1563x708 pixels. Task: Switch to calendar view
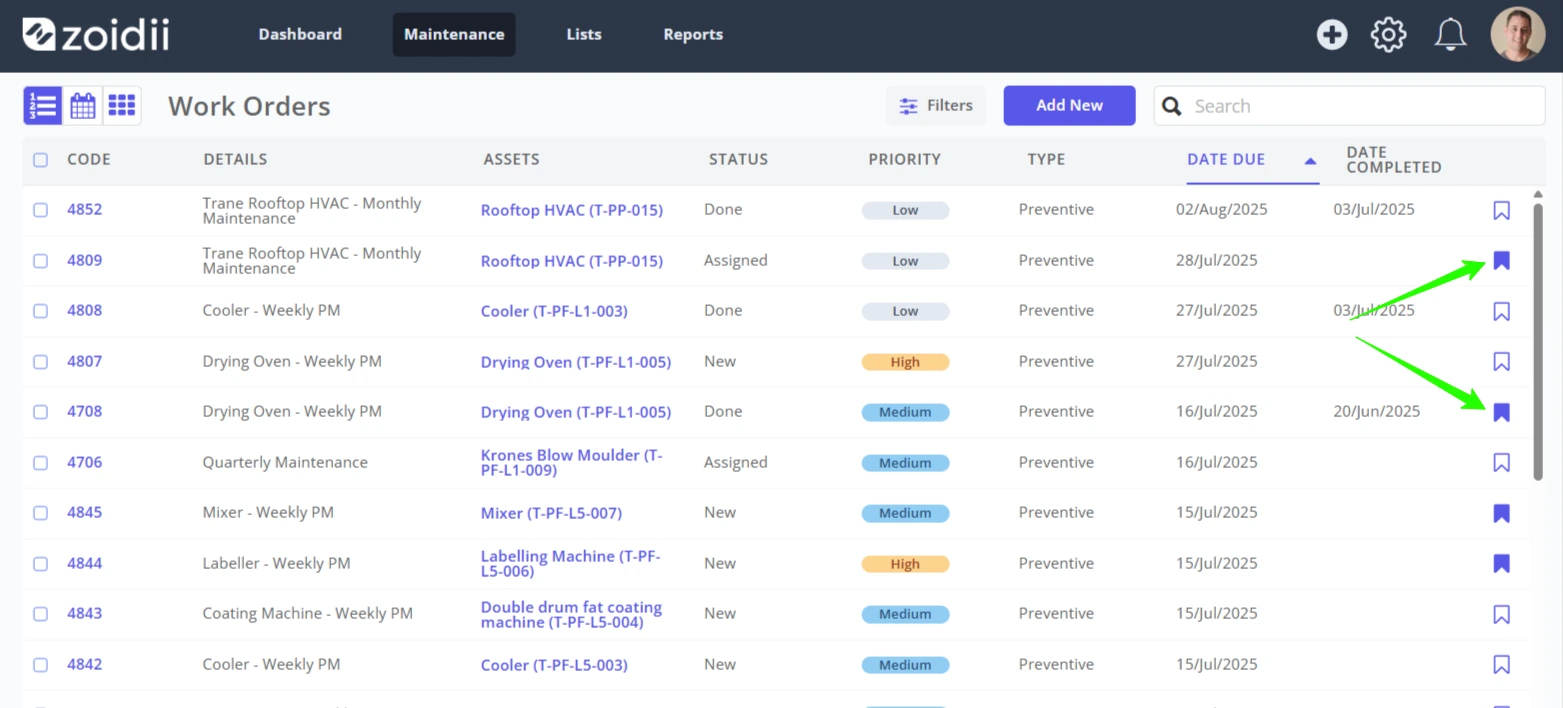pyautogui.click(x=83, y=105)
